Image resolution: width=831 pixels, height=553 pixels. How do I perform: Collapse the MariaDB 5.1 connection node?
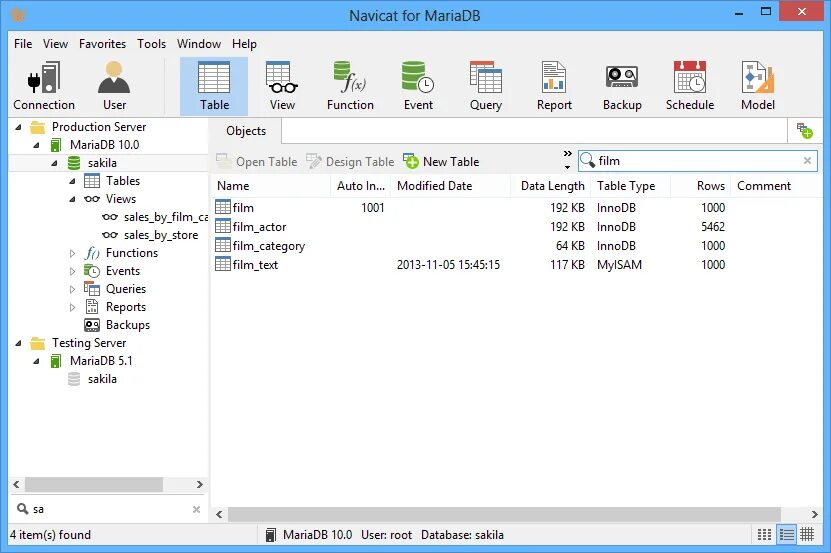tap(37, 362)
